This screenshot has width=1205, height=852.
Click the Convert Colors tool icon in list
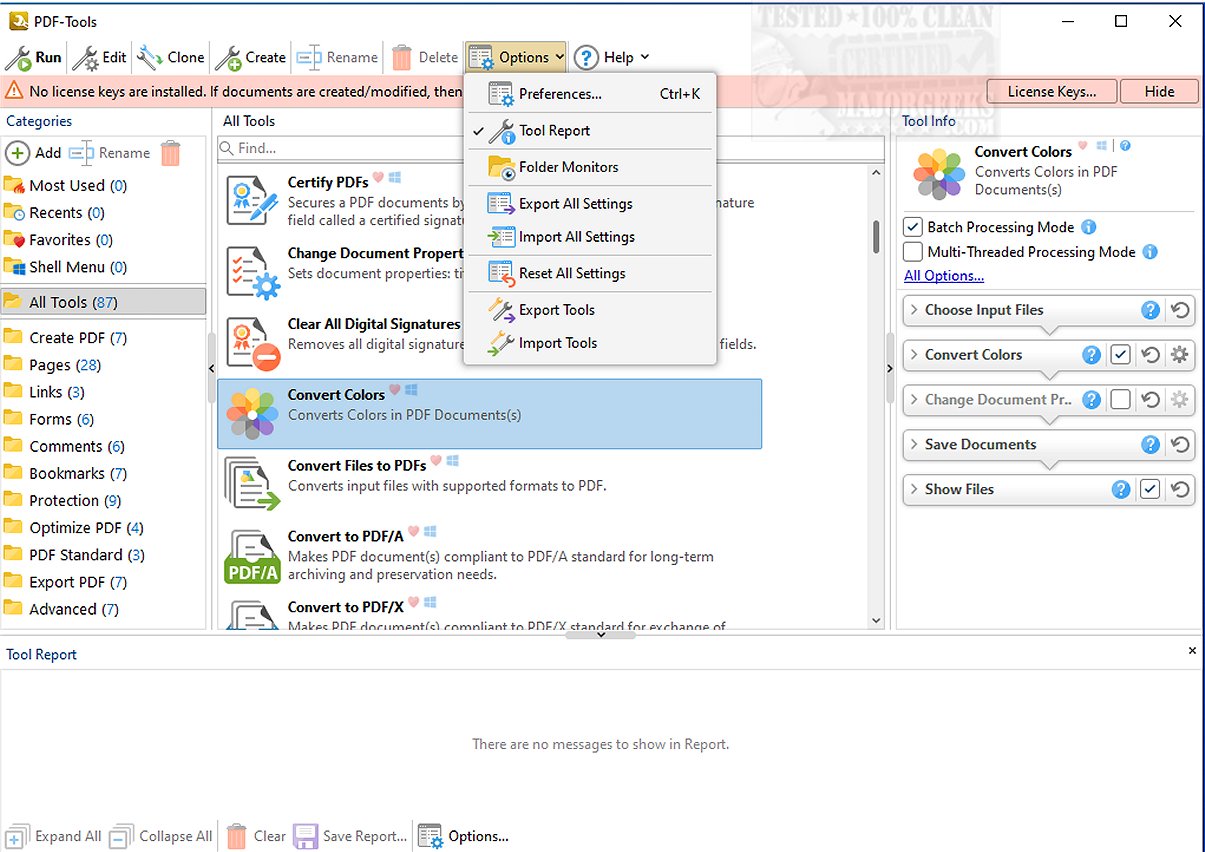252,414
